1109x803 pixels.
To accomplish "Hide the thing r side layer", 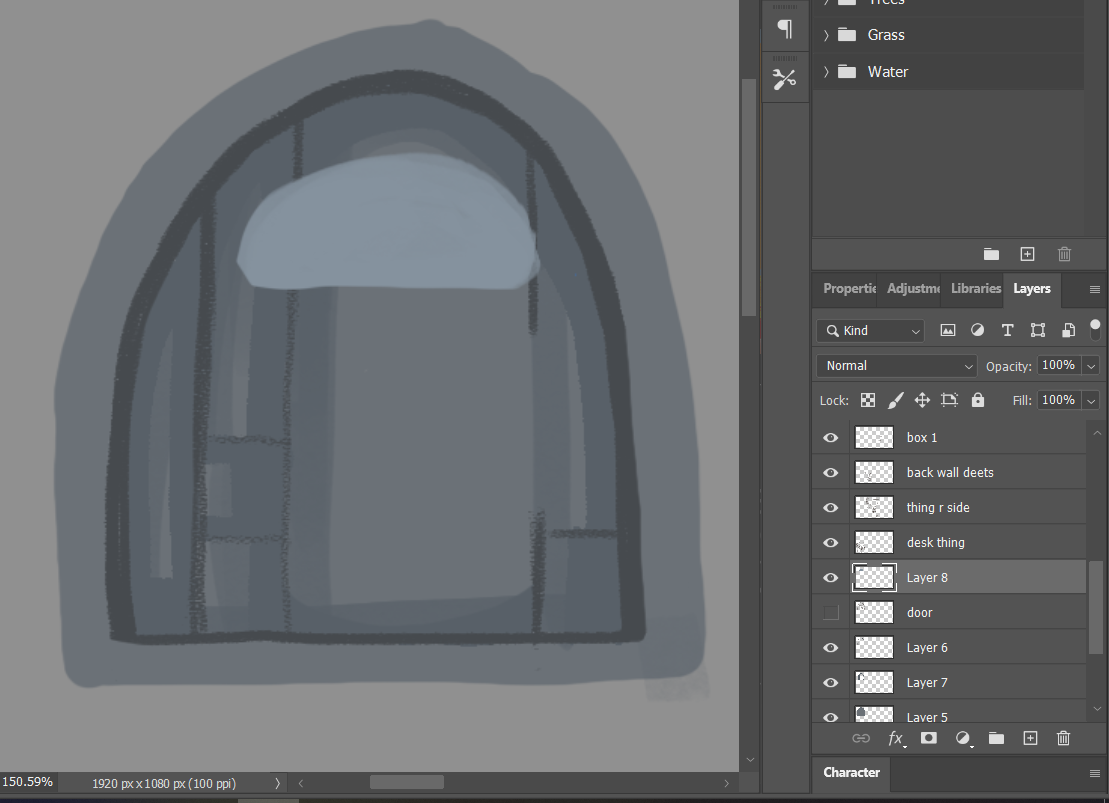I will (x=830, y=508).
